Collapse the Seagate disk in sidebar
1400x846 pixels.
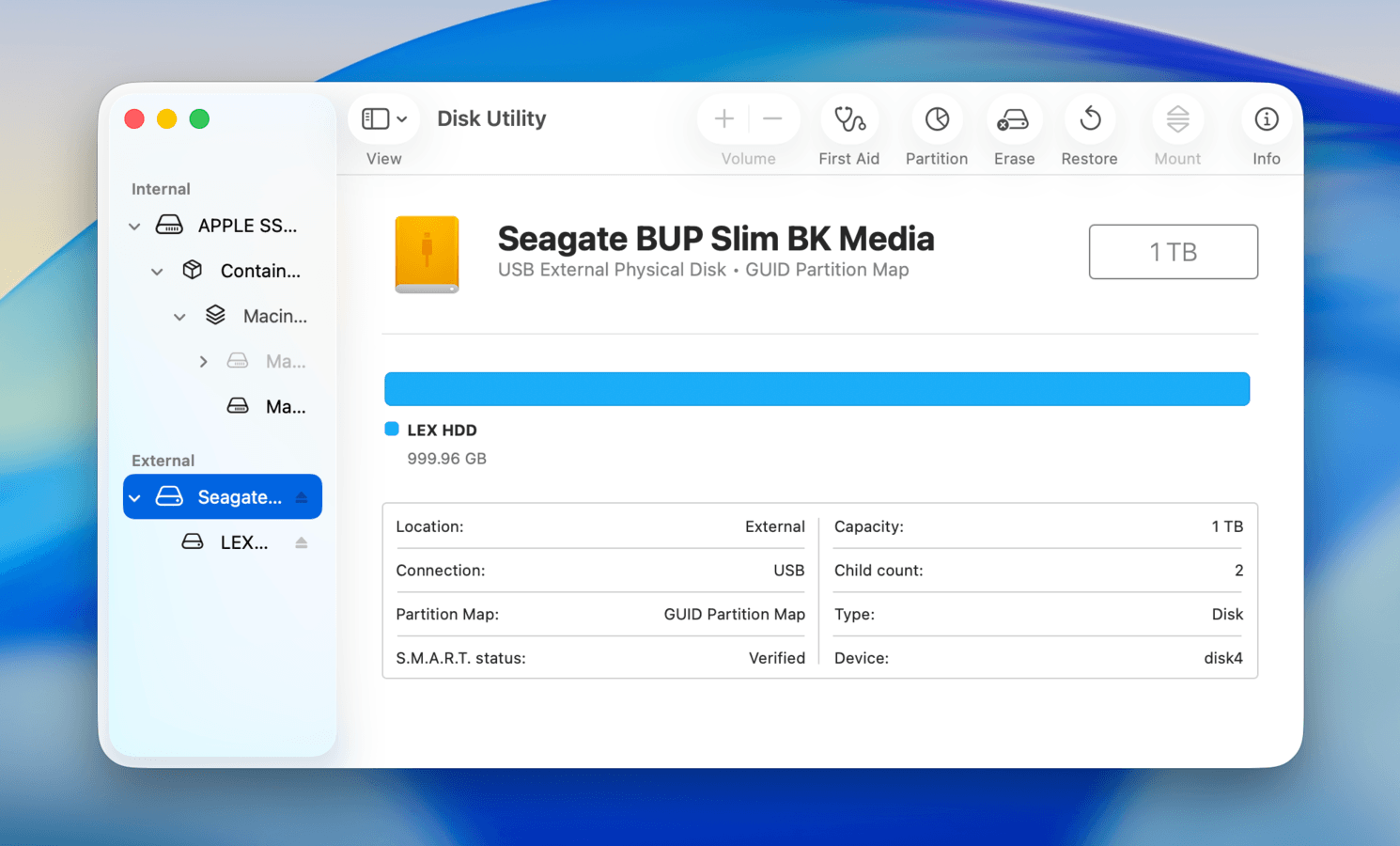coord(135,497)
